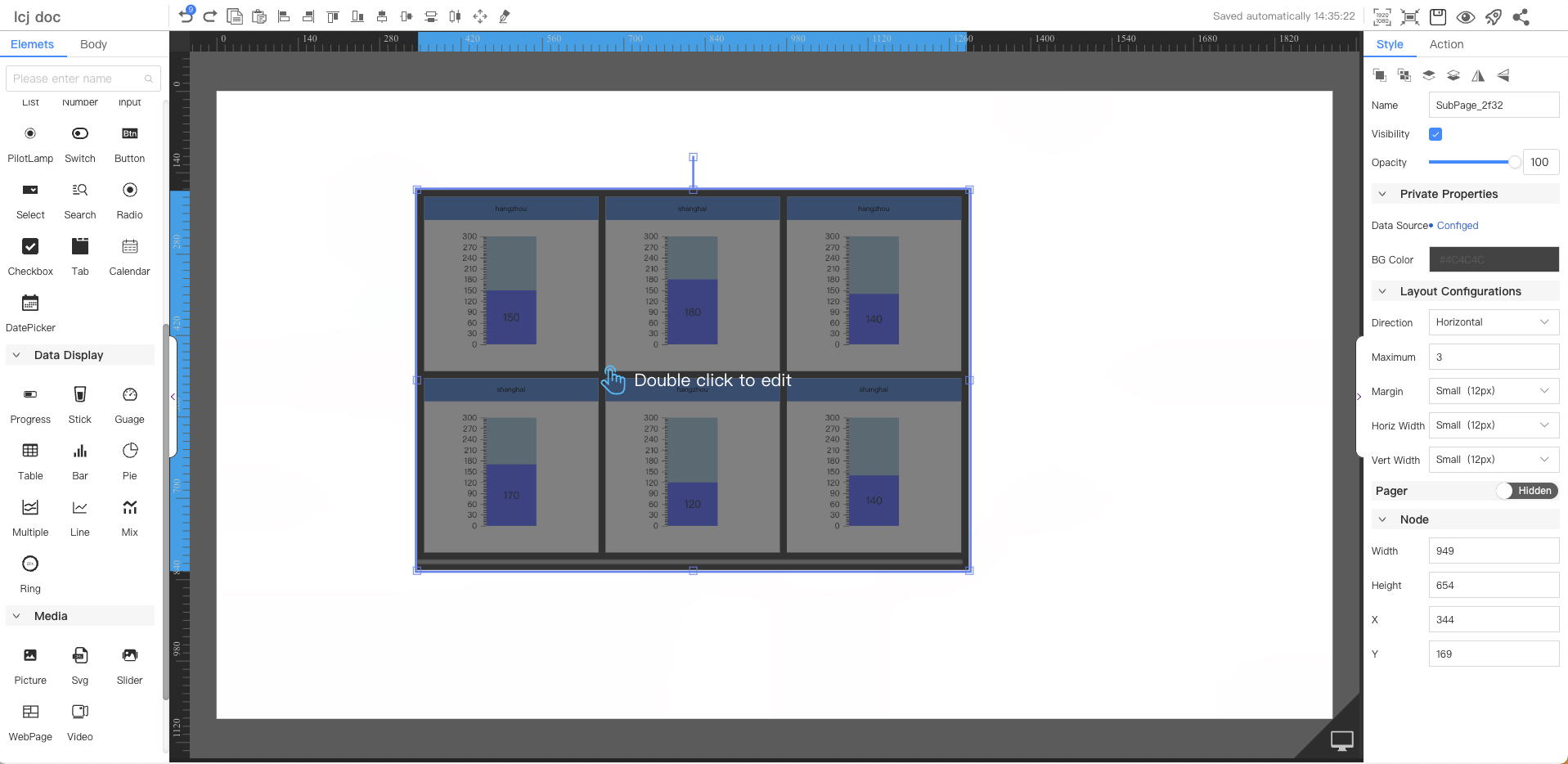Collapse the Media group

(16, 616)
